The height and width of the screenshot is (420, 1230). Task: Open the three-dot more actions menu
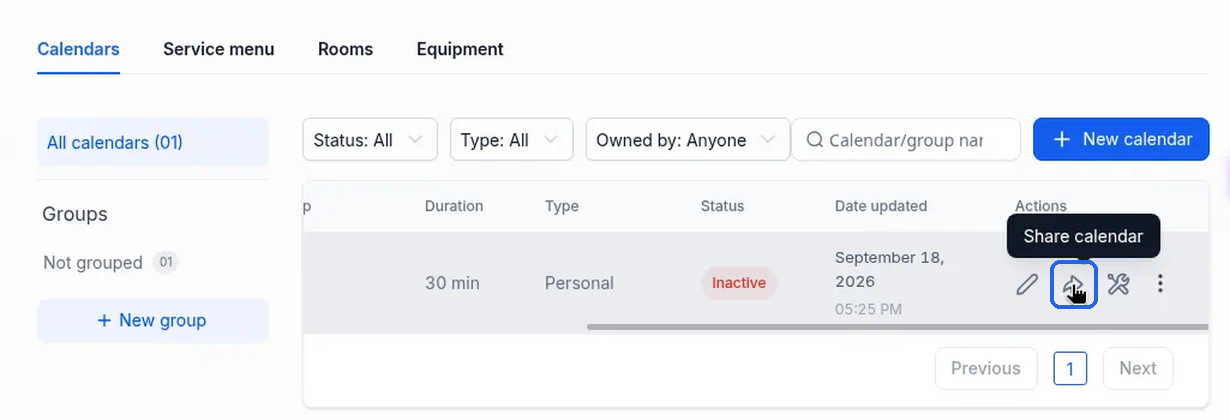tap(1160, 284)
